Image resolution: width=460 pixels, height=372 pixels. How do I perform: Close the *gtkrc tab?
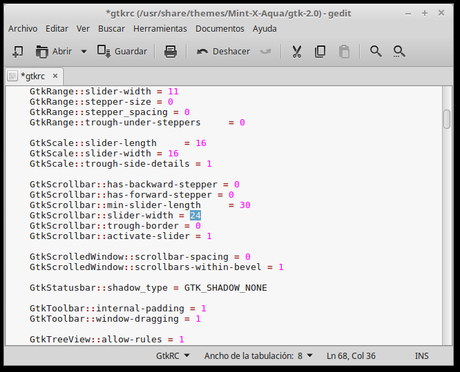click(55, 76)
